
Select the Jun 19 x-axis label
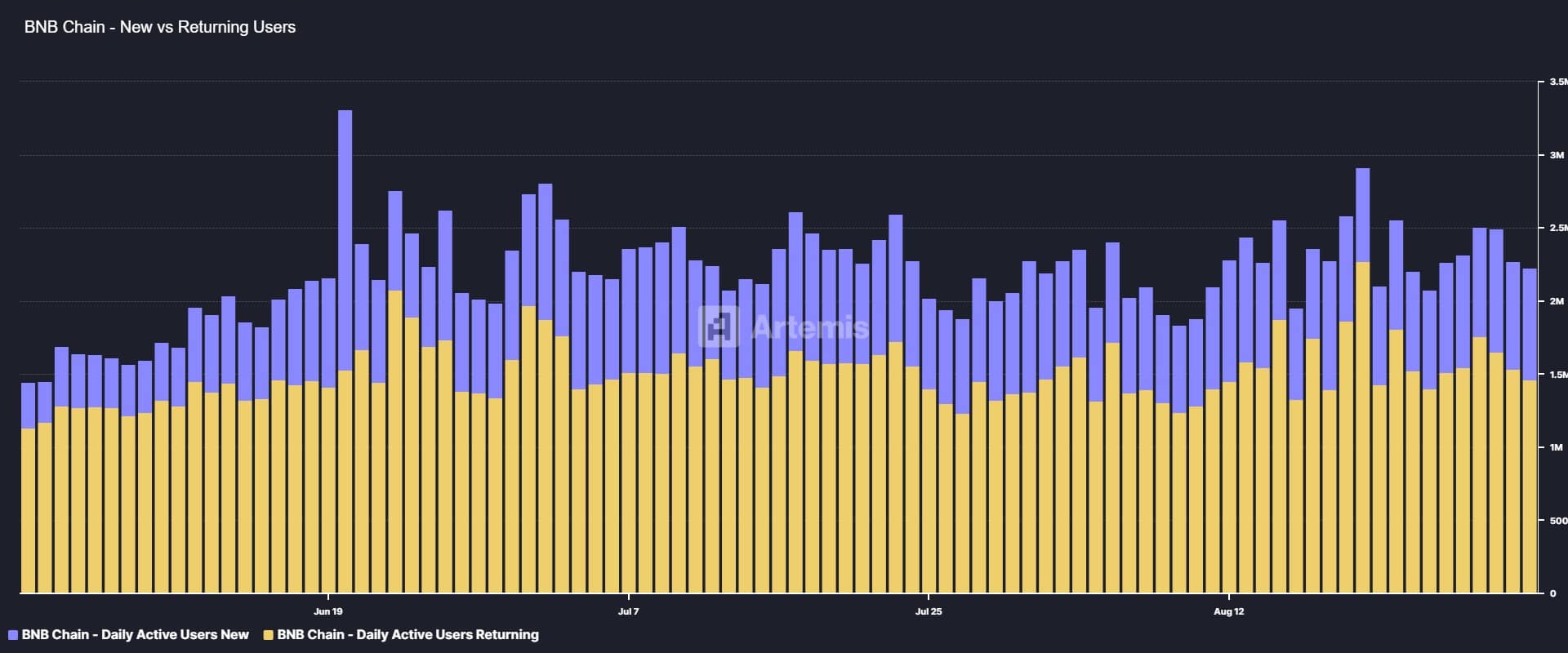click(327, 611)
